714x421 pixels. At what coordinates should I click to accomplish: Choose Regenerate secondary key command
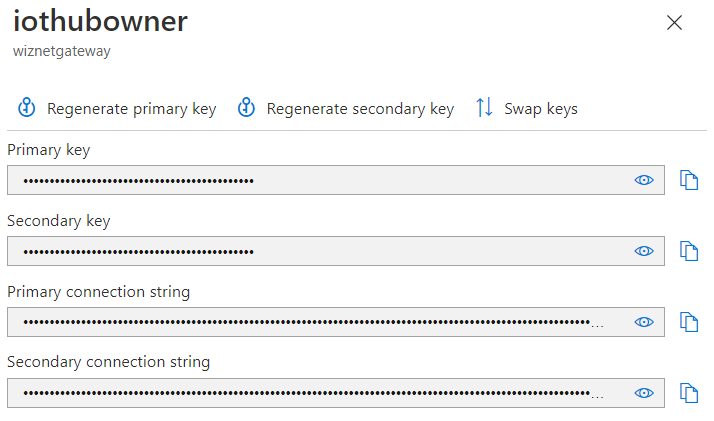pyautogui.click(x=360, y=109)
